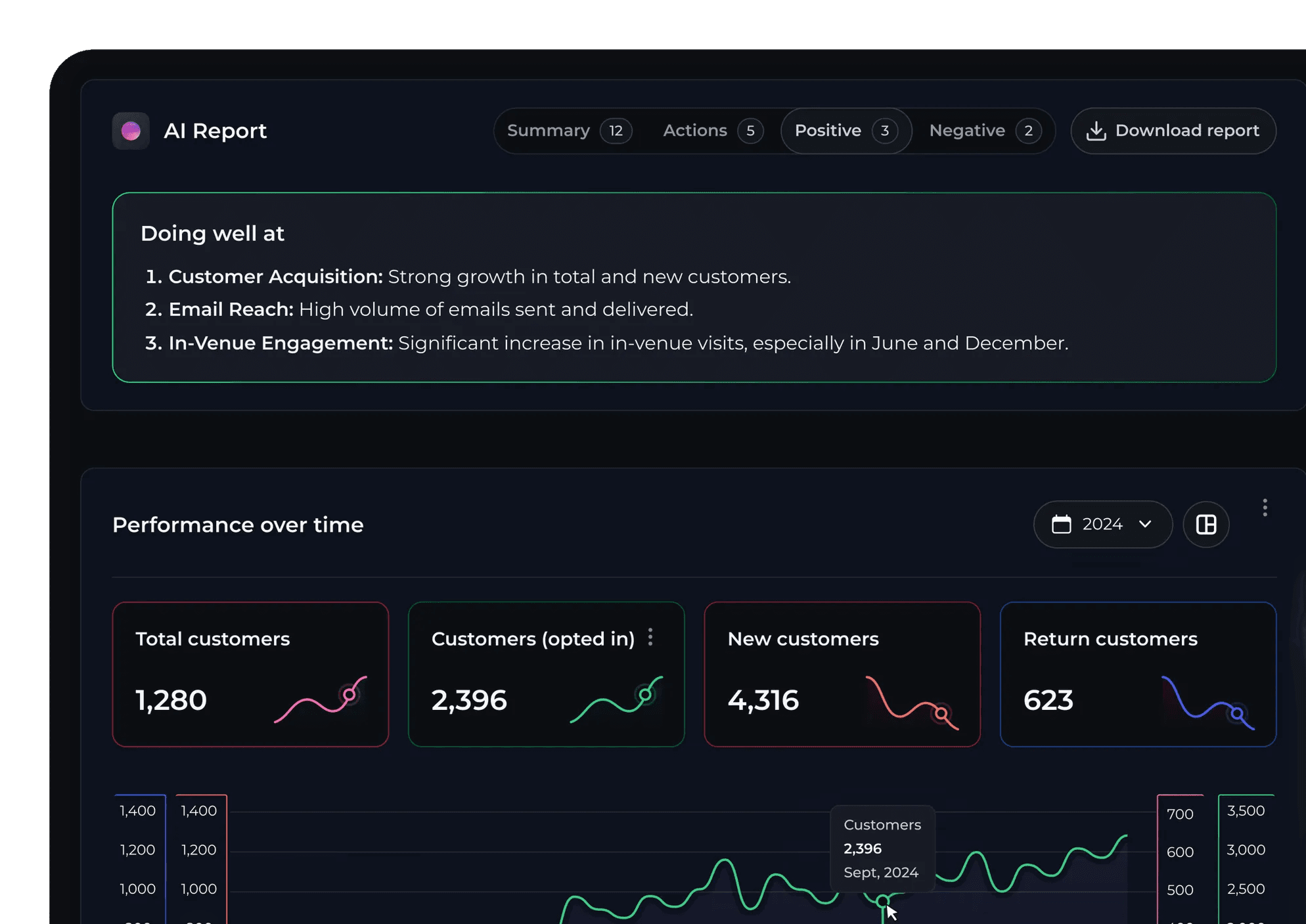Click the Sept 2024 chart data point
The height and width of the screenshot is (924, 1306).
pos(882,901)
